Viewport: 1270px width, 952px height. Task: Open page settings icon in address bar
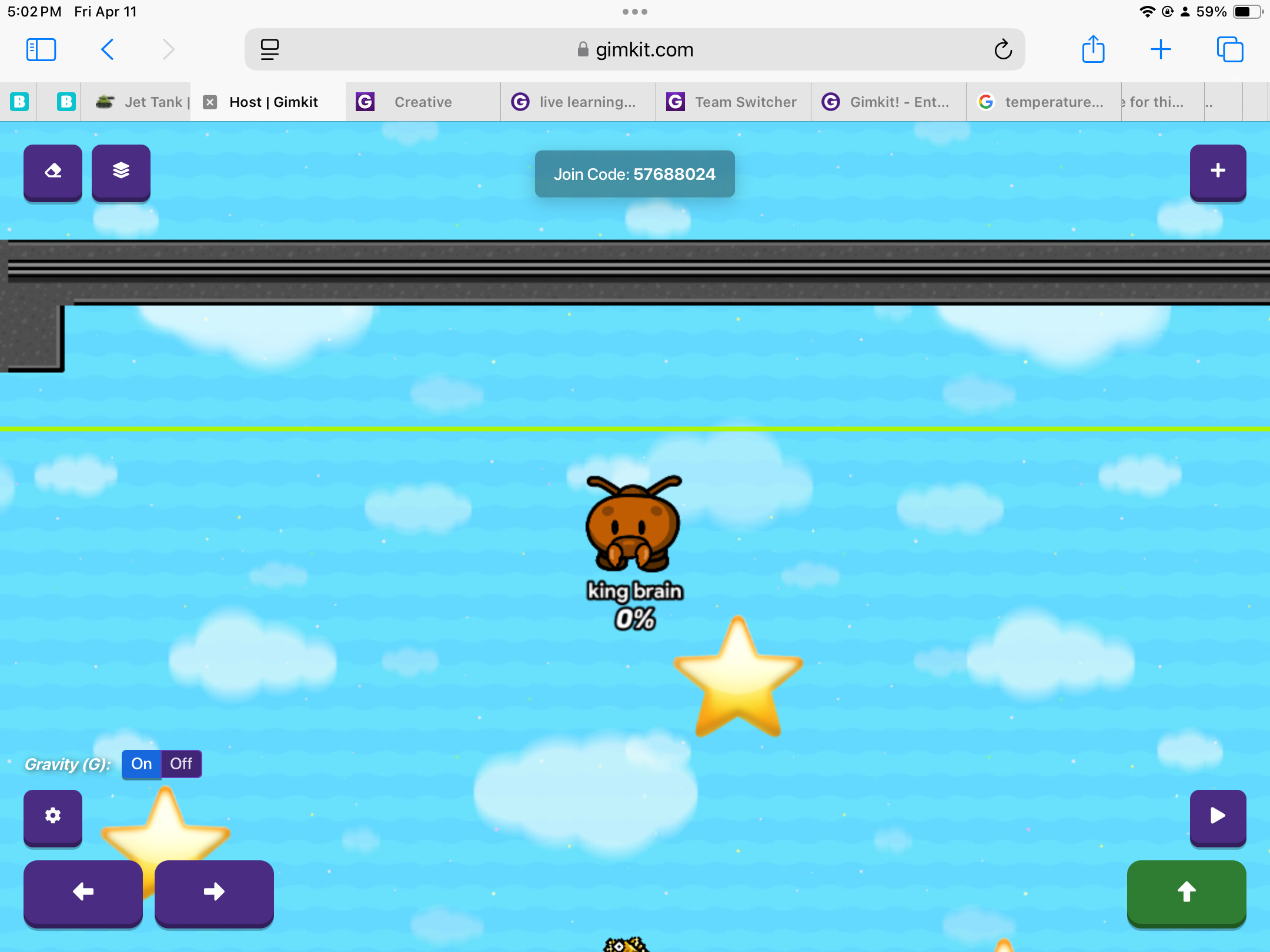[x=270, y=49]
